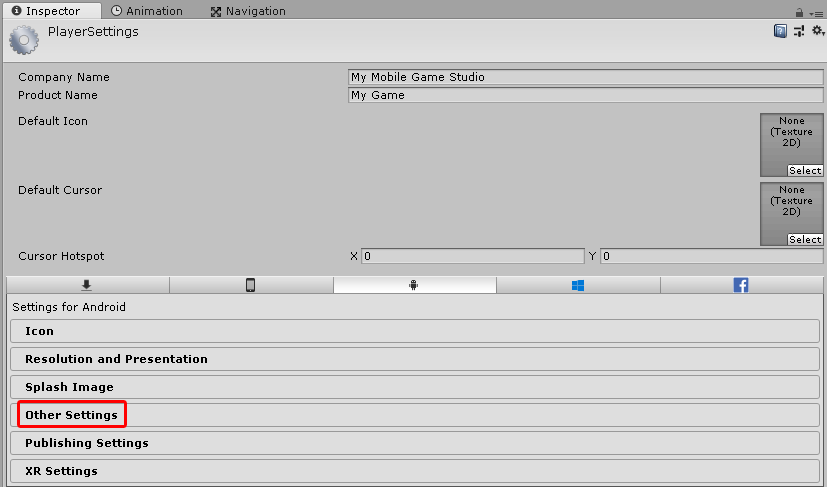
Task: Edit the Product Name field
Action: [x=585, y=95]
